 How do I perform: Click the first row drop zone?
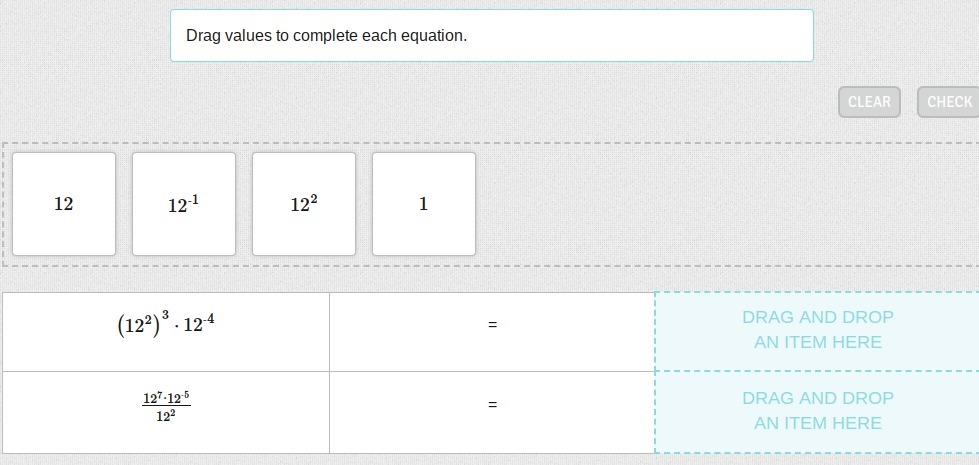[x=817, y=330]
